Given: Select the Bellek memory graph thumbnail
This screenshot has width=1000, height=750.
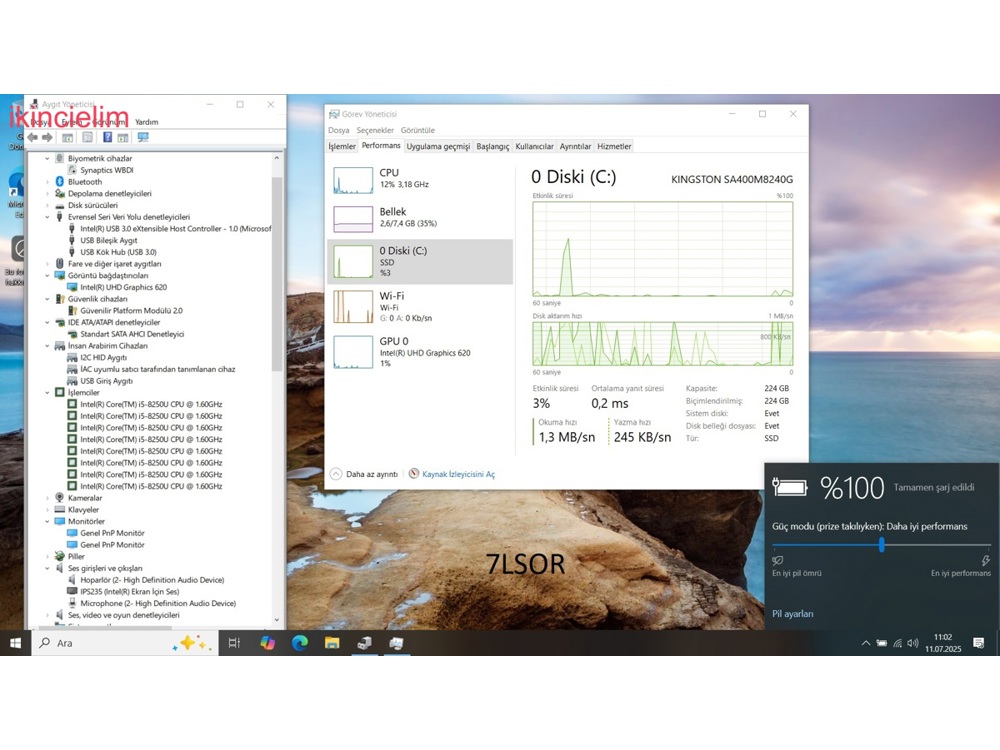Looking at the screenshot, I should [x=353, y=219].
